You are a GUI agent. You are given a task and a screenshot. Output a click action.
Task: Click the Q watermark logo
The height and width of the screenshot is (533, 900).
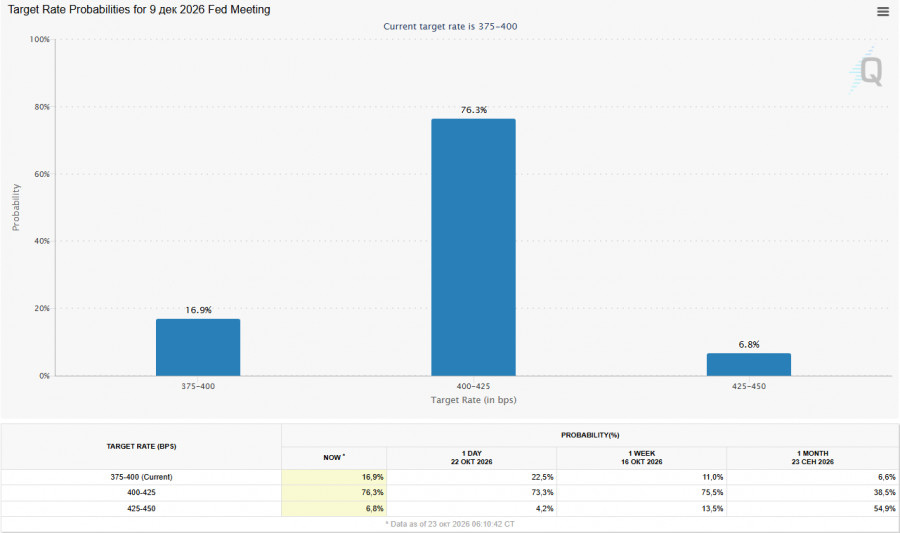[x=866, y=71]
